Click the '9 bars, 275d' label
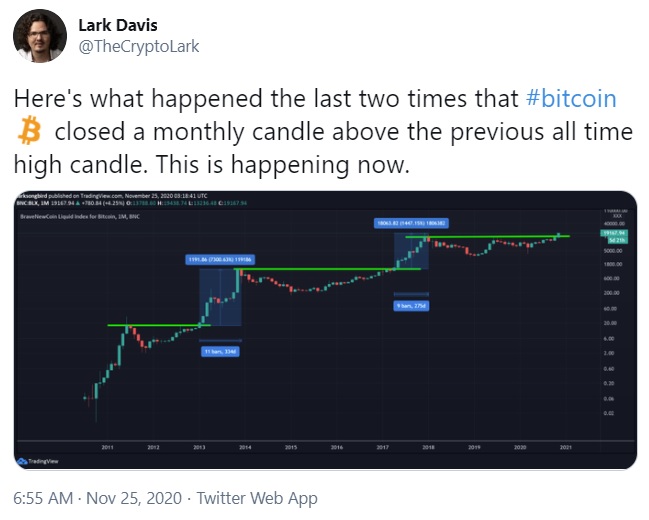Image resolution: width=649 pixels, height=520 pixels. click(411, 306)
